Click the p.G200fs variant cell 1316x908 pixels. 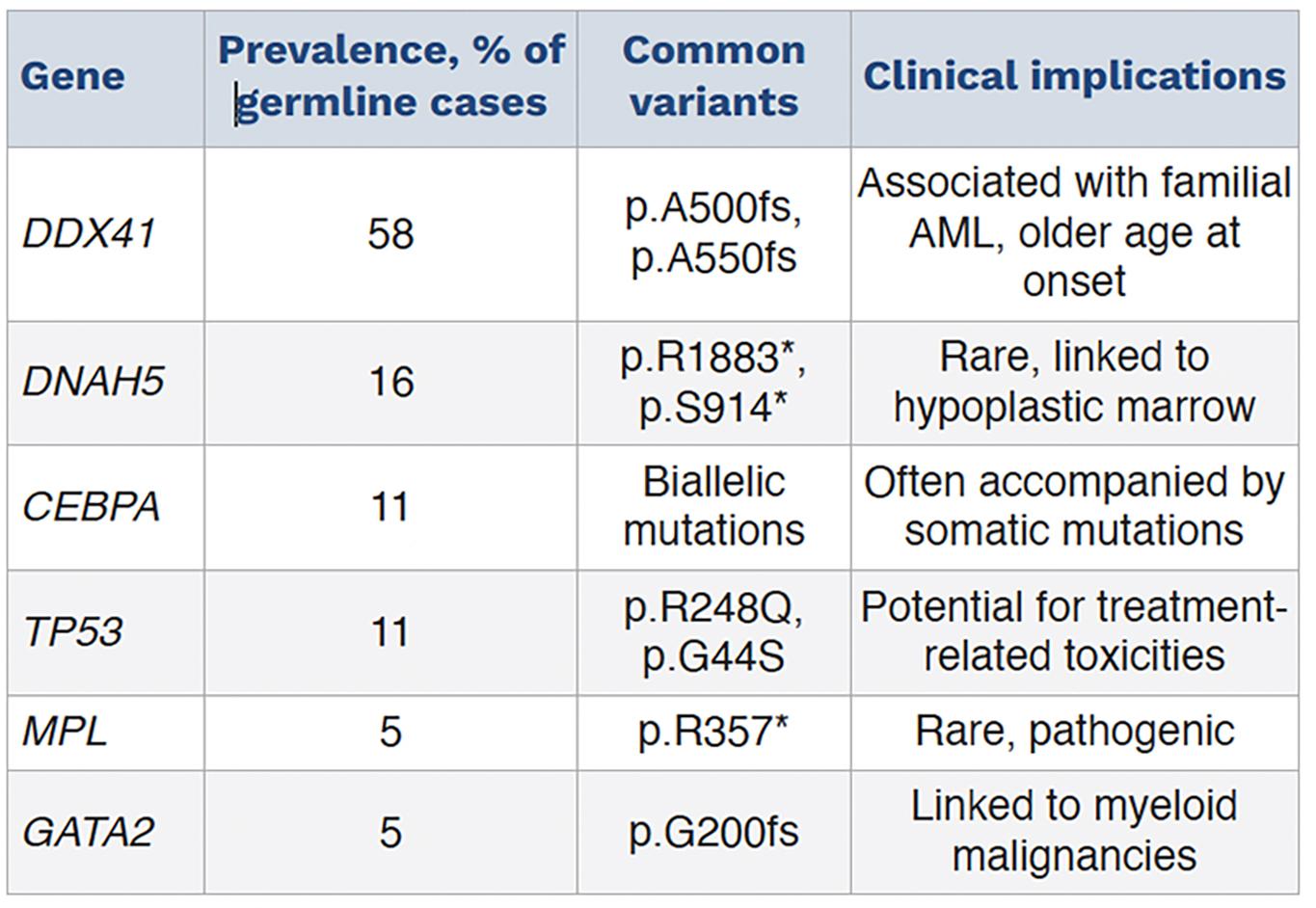pyautogui.click(x=713, y=832)
